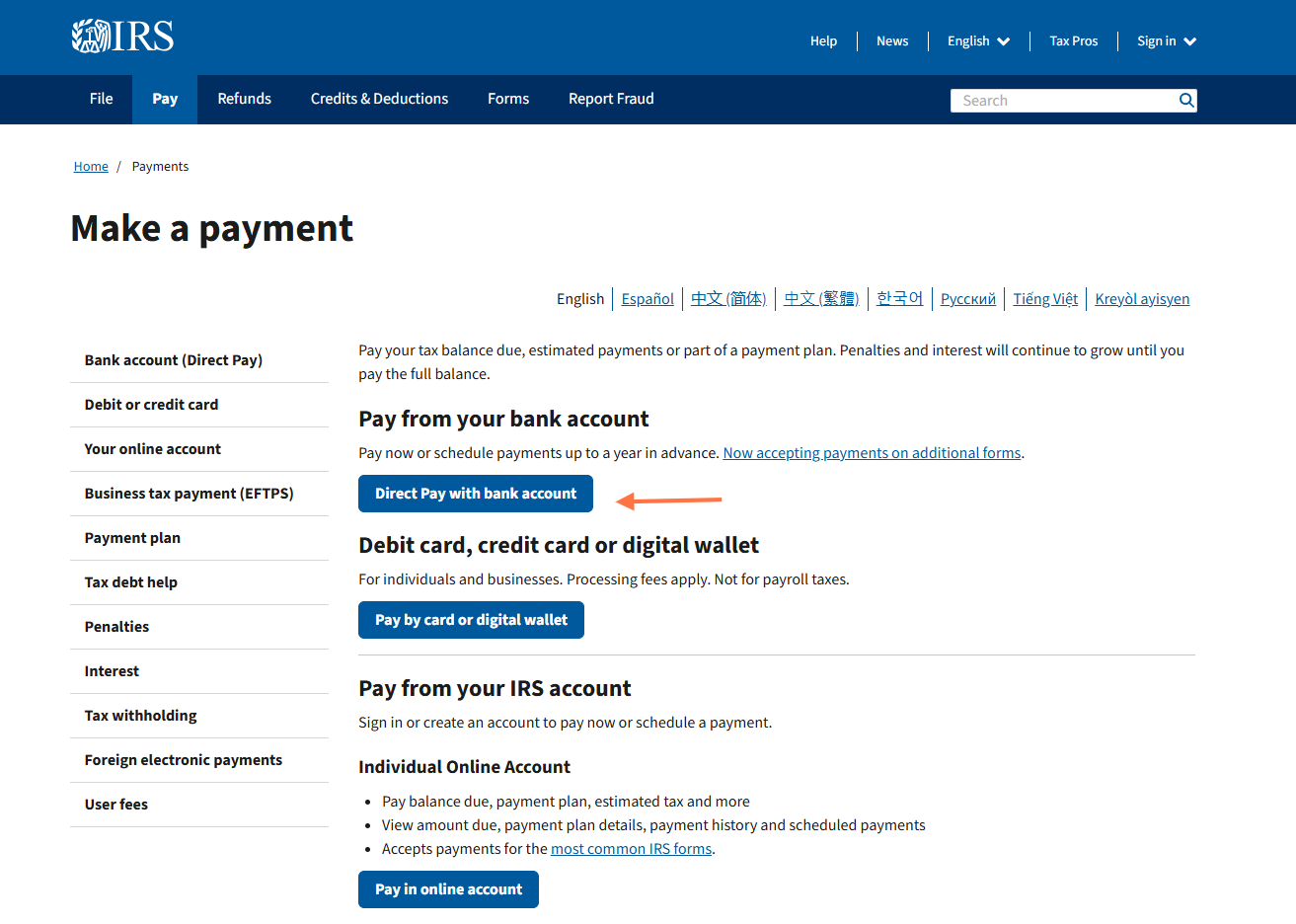Go to Payment plan in sidebar
The height and width of the screenshot is (924, 1296).
pos(199,538)
